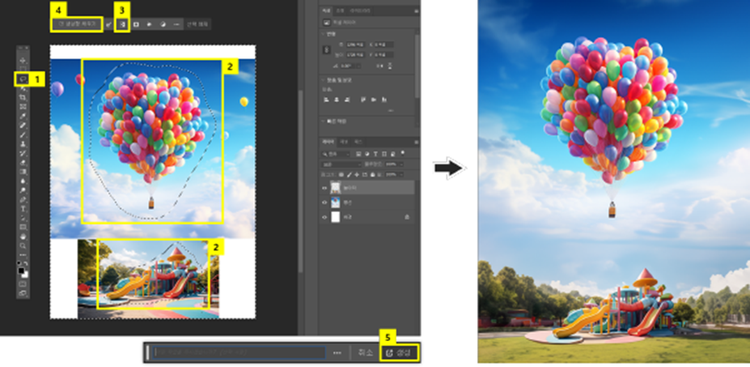
Task: Toggle lock transparent pixels
Action: click(341, 174)
